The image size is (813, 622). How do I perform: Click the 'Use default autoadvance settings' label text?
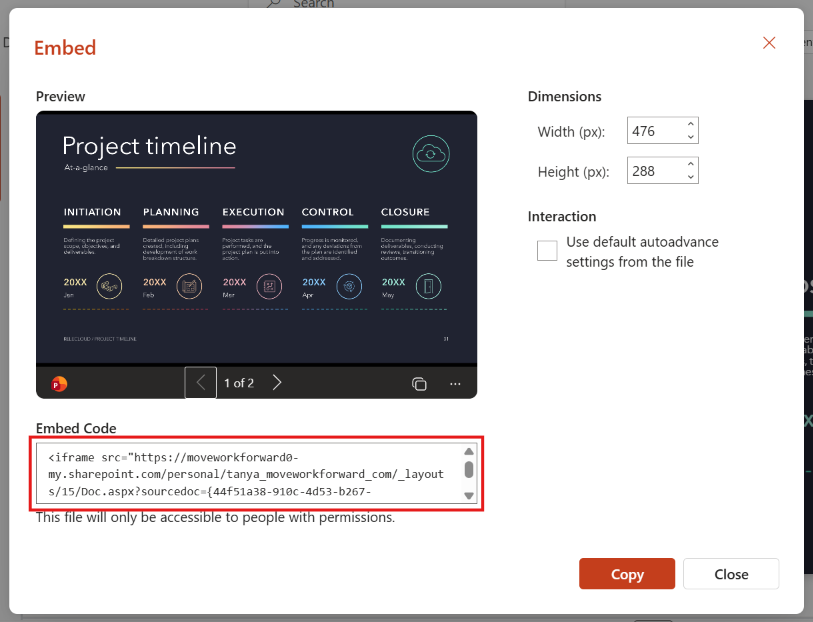point(642,252)
